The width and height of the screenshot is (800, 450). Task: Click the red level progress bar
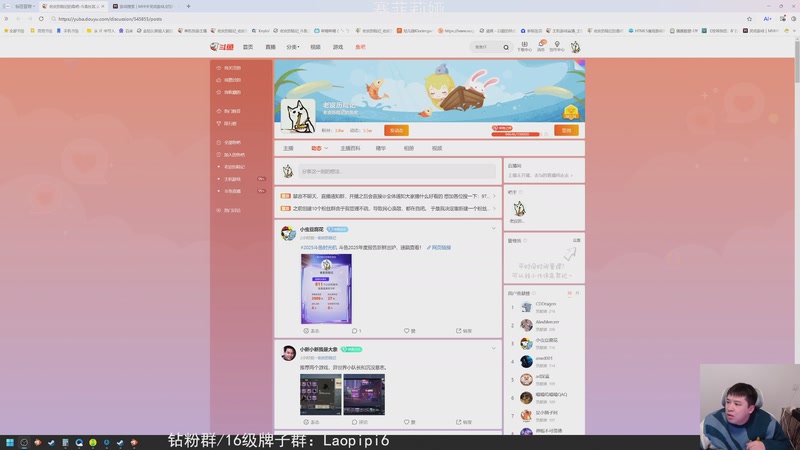tap(515, 134)
